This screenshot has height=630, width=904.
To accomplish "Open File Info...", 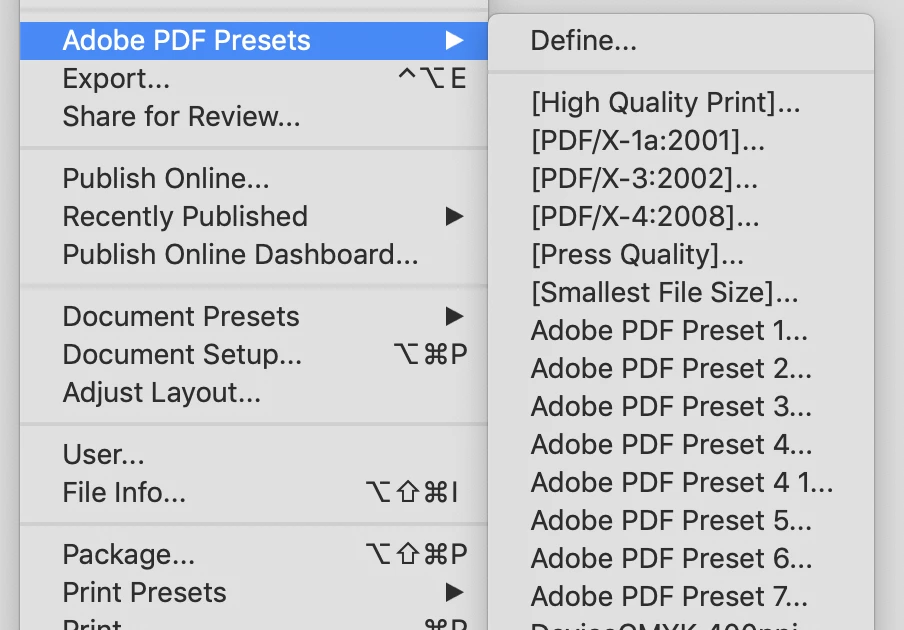I will [x=254, y=492].
